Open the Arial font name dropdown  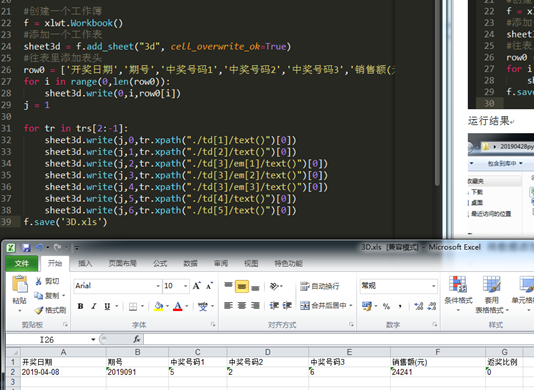pos(158,286)
